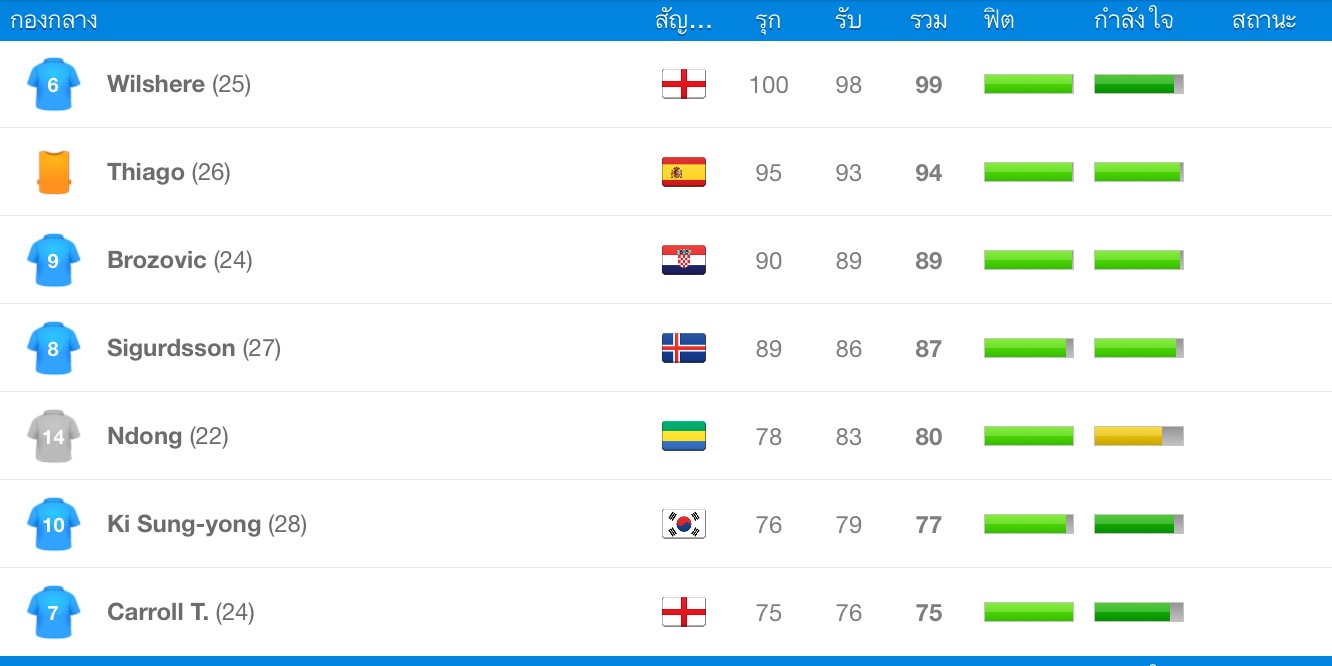Image resolution: width=1332 pixels, height=666 pixels.
Task: Tap Carroll T.'s overall rating 75
Action: tap(929, 612)
